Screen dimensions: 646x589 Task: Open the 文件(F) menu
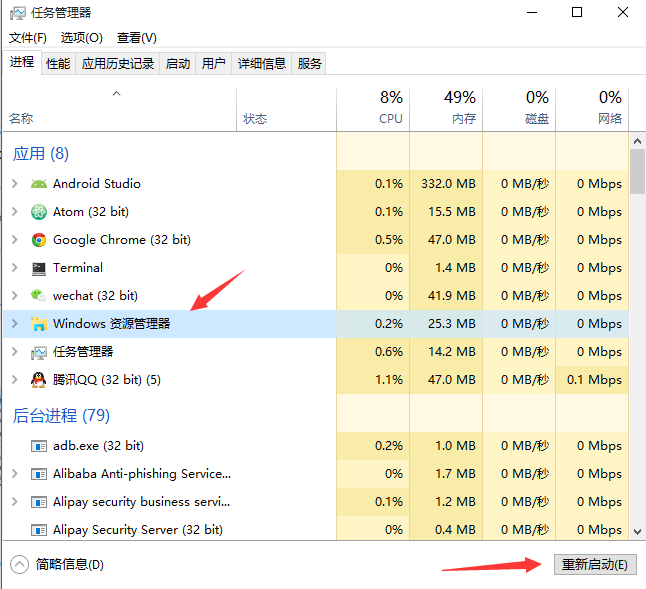tap(28, 38)
